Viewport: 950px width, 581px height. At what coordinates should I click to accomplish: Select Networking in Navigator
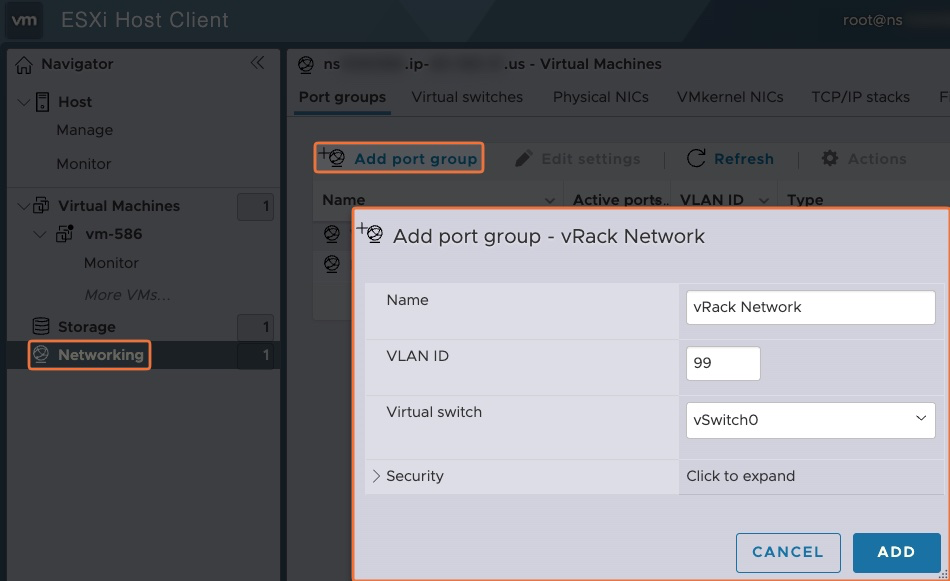101,354
